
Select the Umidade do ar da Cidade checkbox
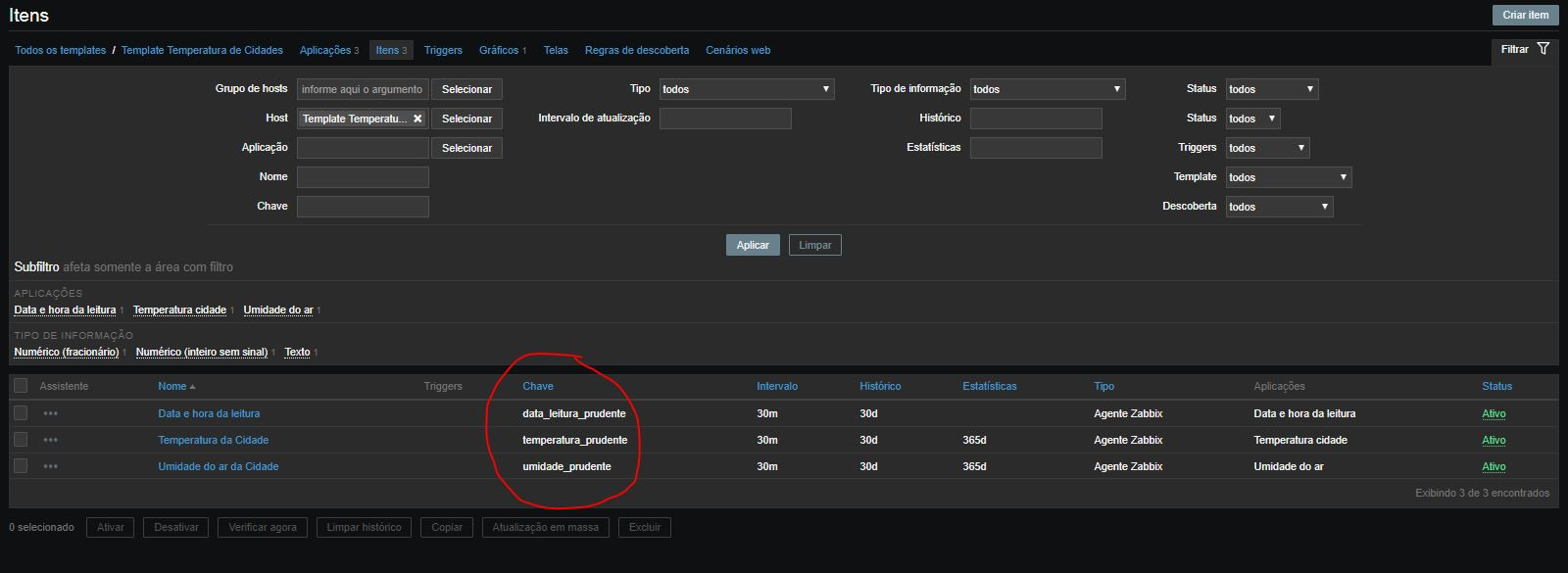click(21, 466)
